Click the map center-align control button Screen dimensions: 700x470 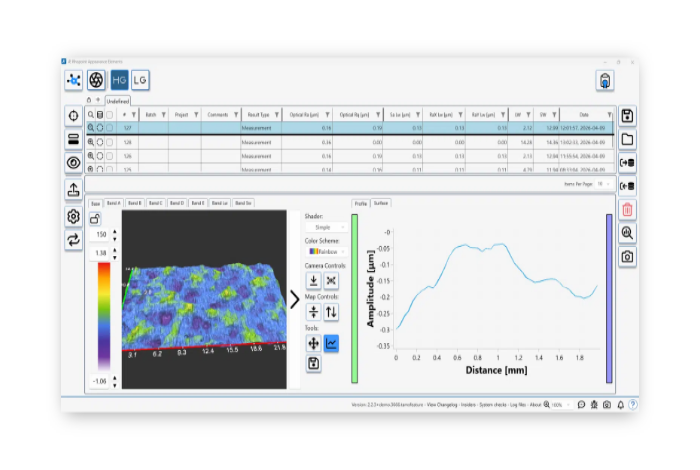tap(314, 312)
